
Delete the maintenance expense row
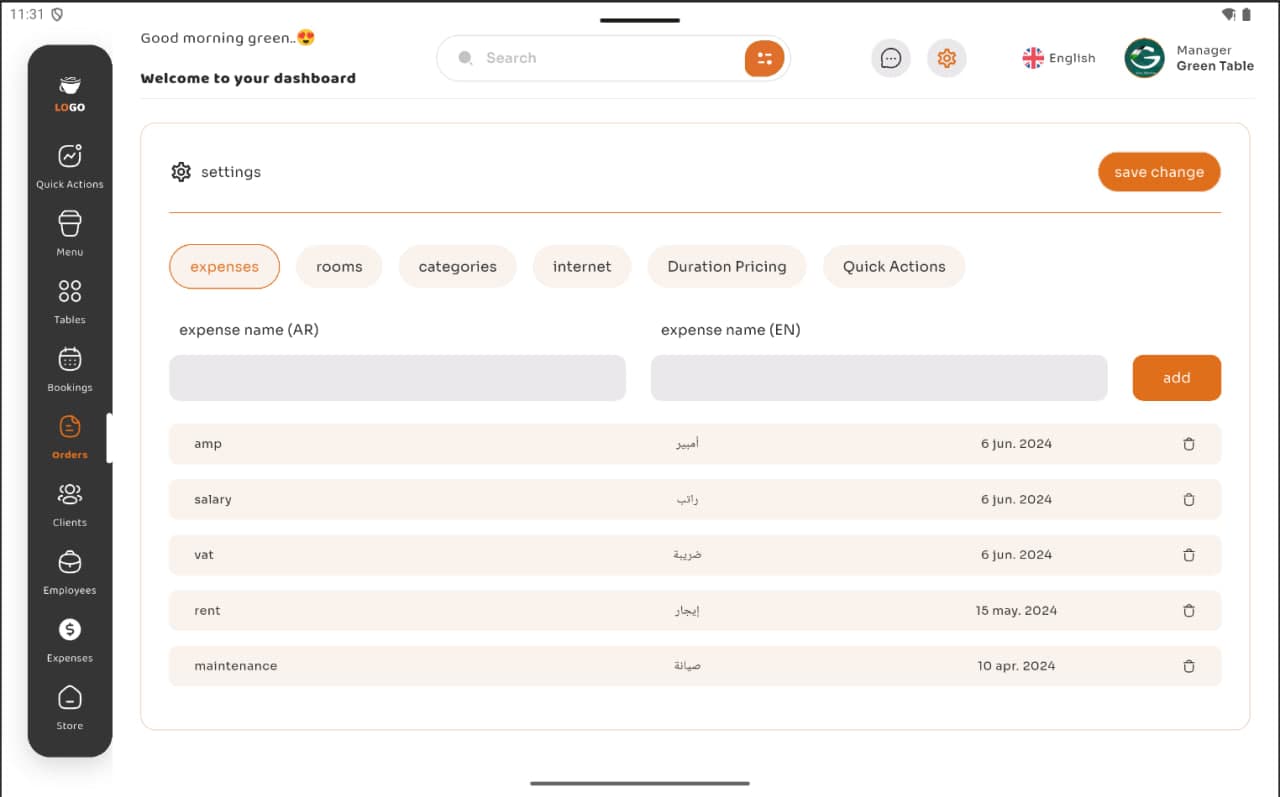click(1188, 666)
